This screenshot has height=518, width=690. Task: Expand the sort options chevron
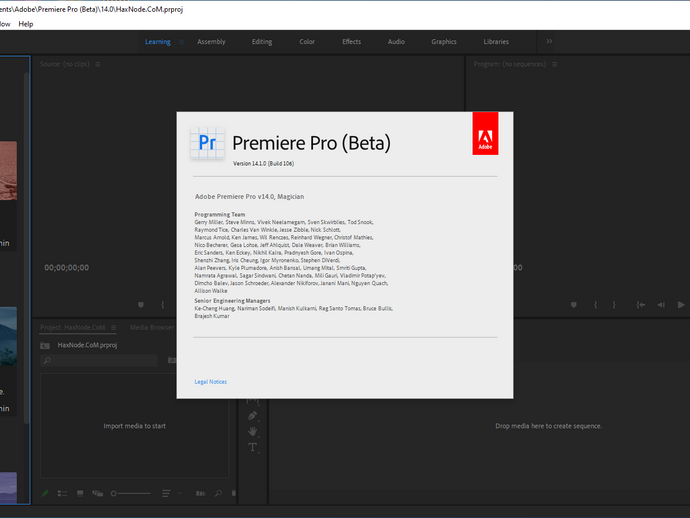pos(180,493)
